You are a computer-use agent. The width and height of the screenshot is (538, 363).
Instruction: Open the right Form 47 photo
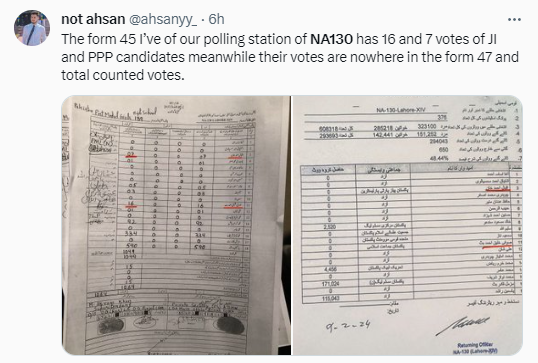click(407, 225)
